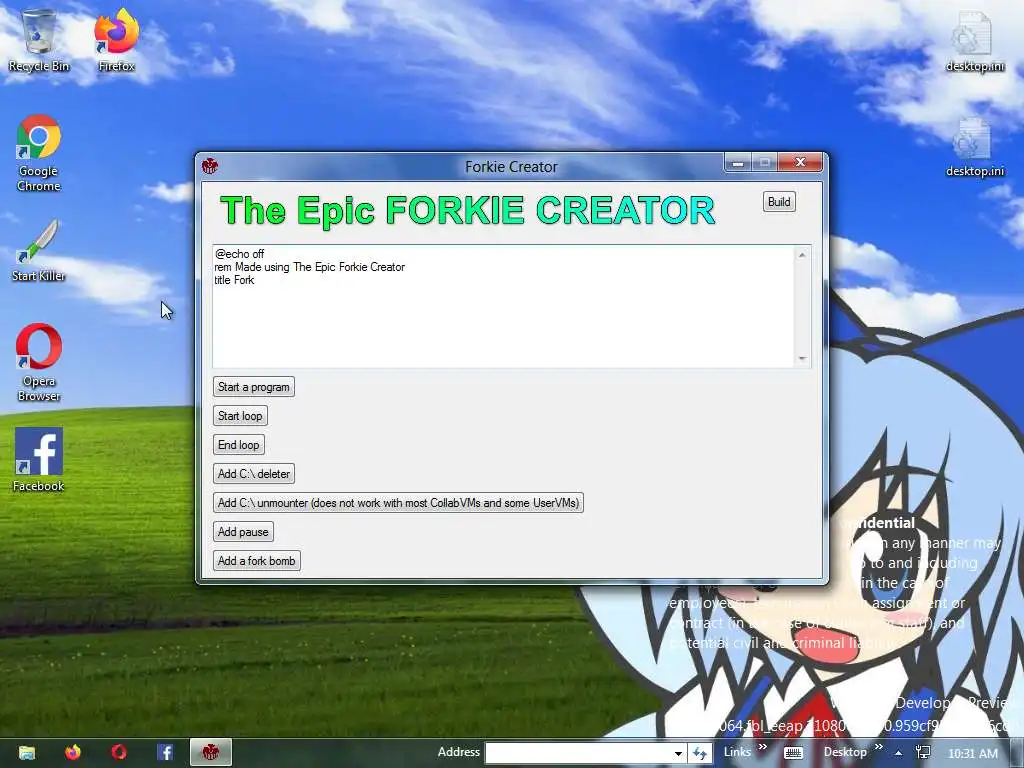Image resolution: width=1024 pixels, height=768 pixels.
Task: Select the upper desktop.ini file icon
Action: 974,42
